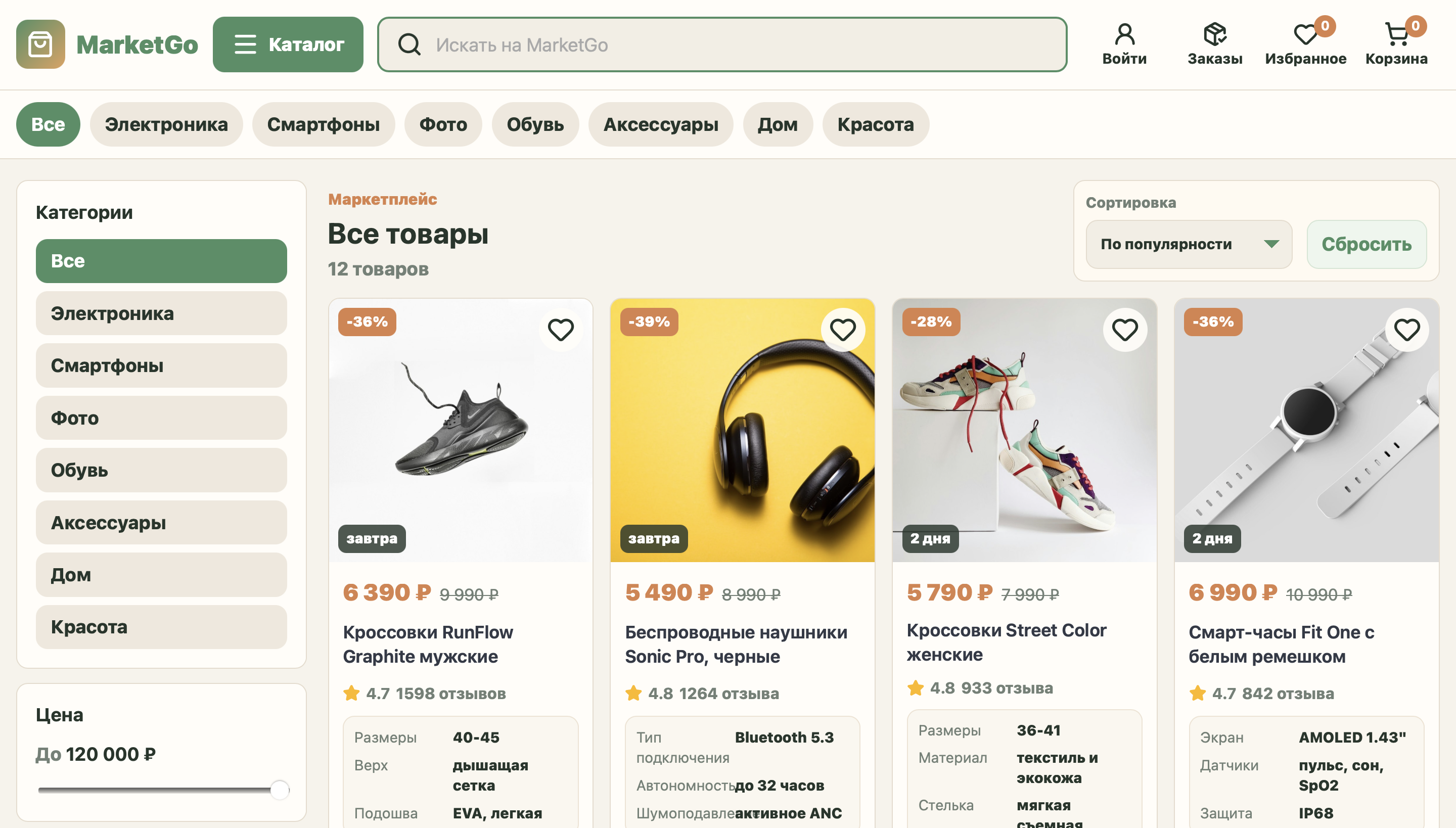1456x828 pixels.
Task: Select the Все top category tab
Action: [x=48, y=124]
